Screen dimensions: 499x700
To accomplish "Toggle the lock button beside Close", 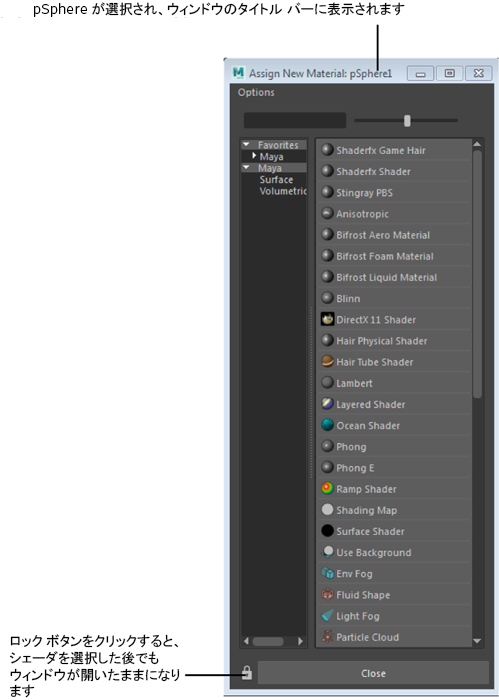I will point(247,673).
